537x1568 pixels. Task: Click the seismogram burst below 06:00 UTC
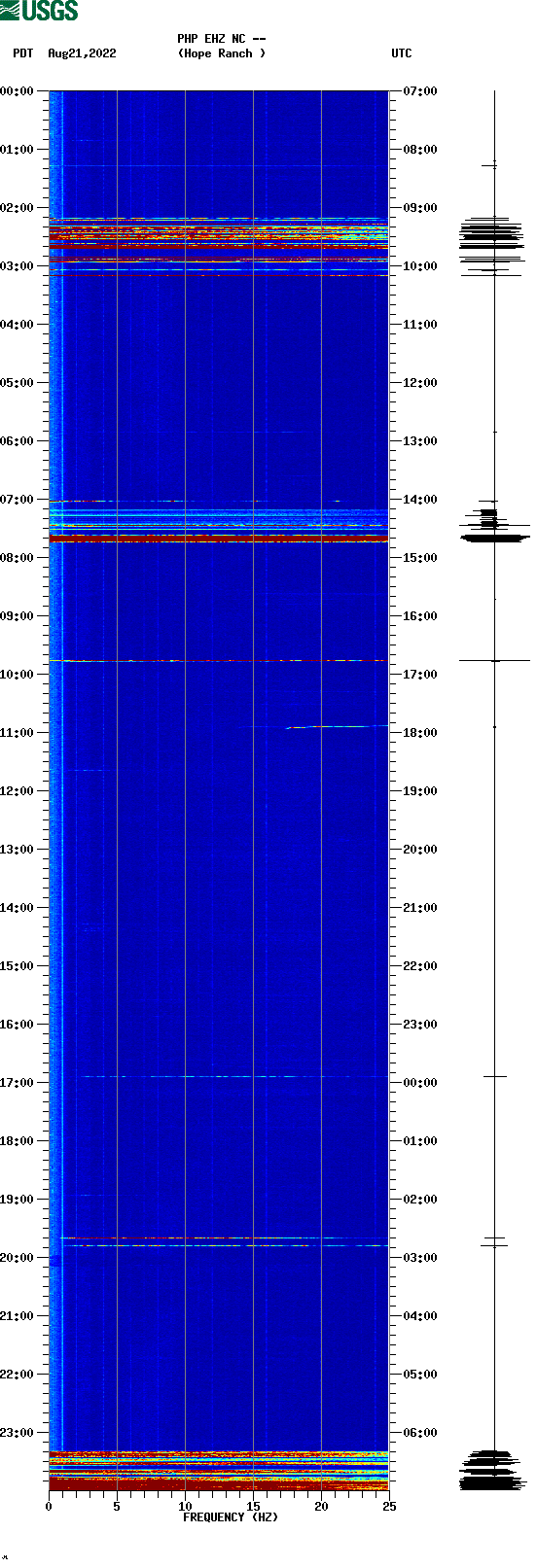pos(492,1471)
